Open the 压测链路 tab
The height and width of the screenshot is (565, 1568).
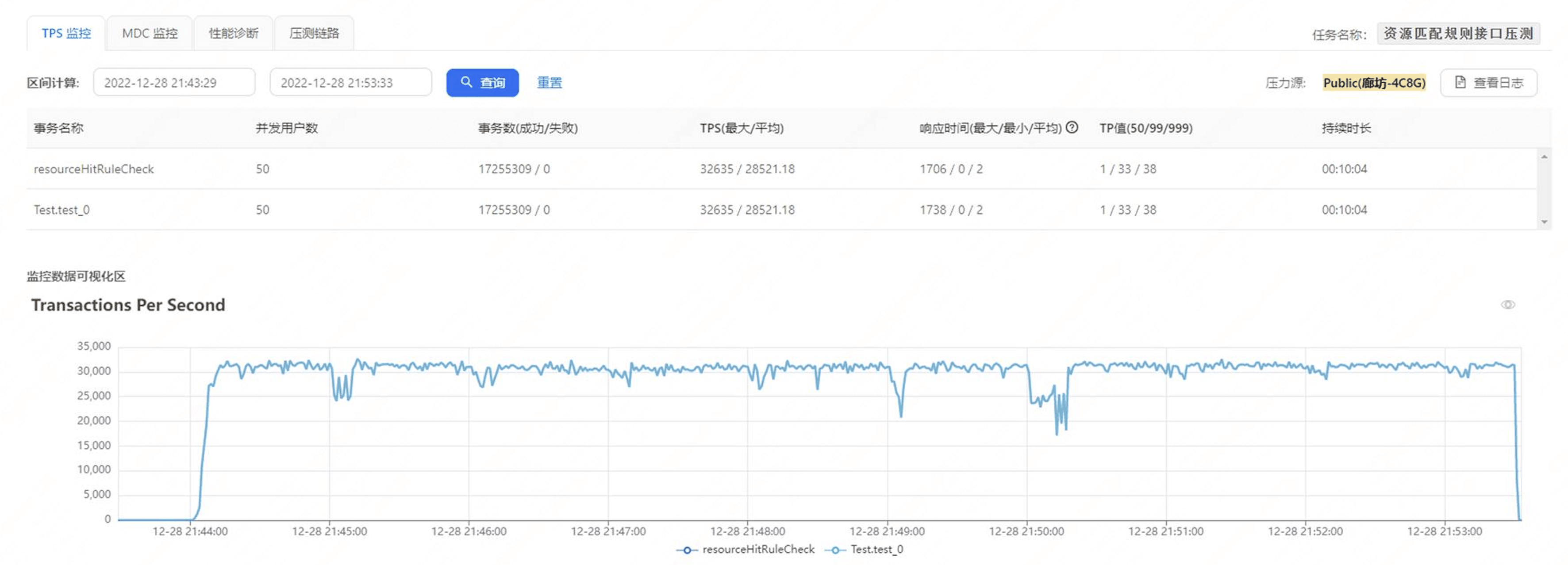[x=314, y=34]
